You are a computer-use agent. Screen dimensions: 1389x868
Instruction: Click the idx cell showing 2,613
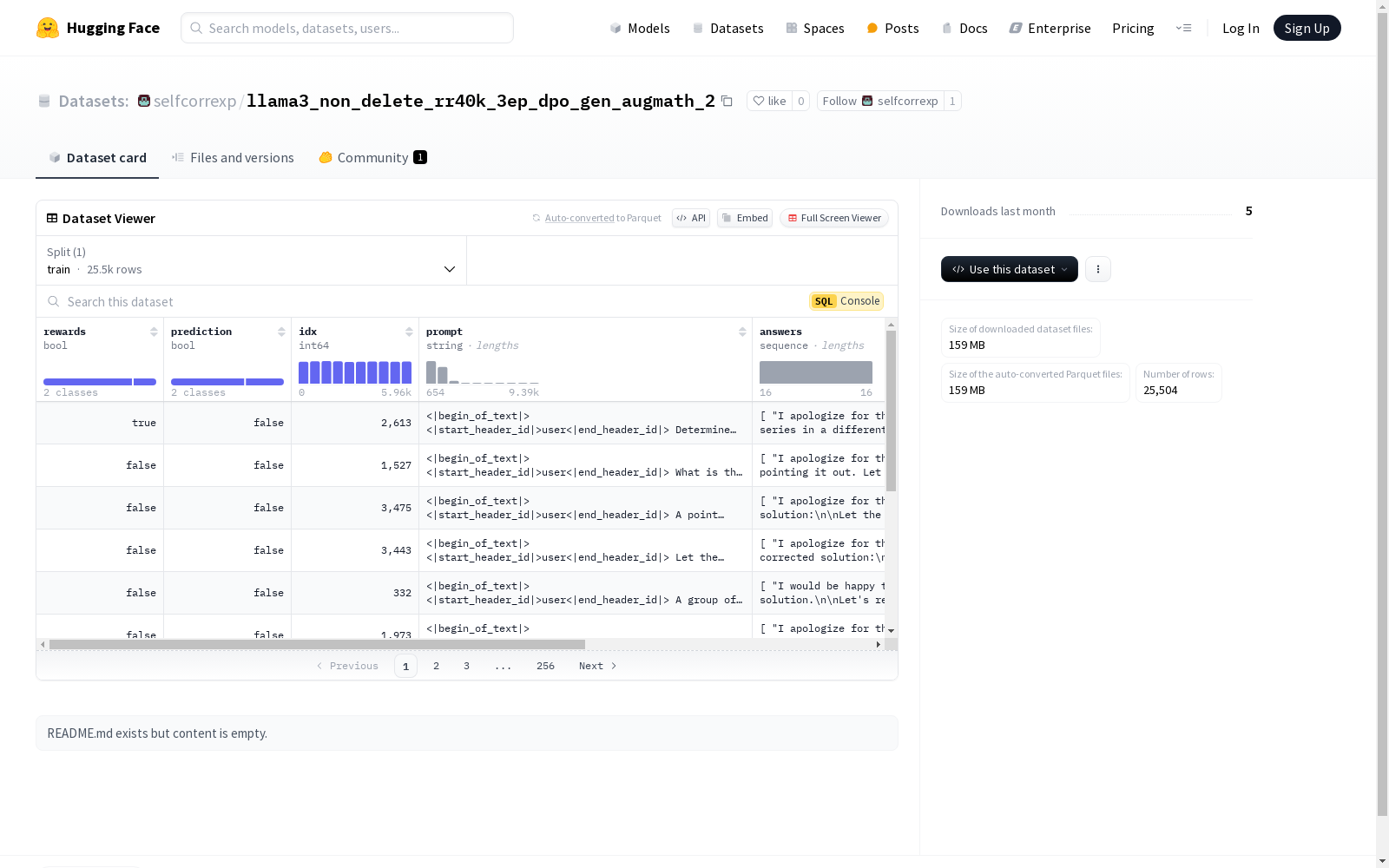pos(355,423)
